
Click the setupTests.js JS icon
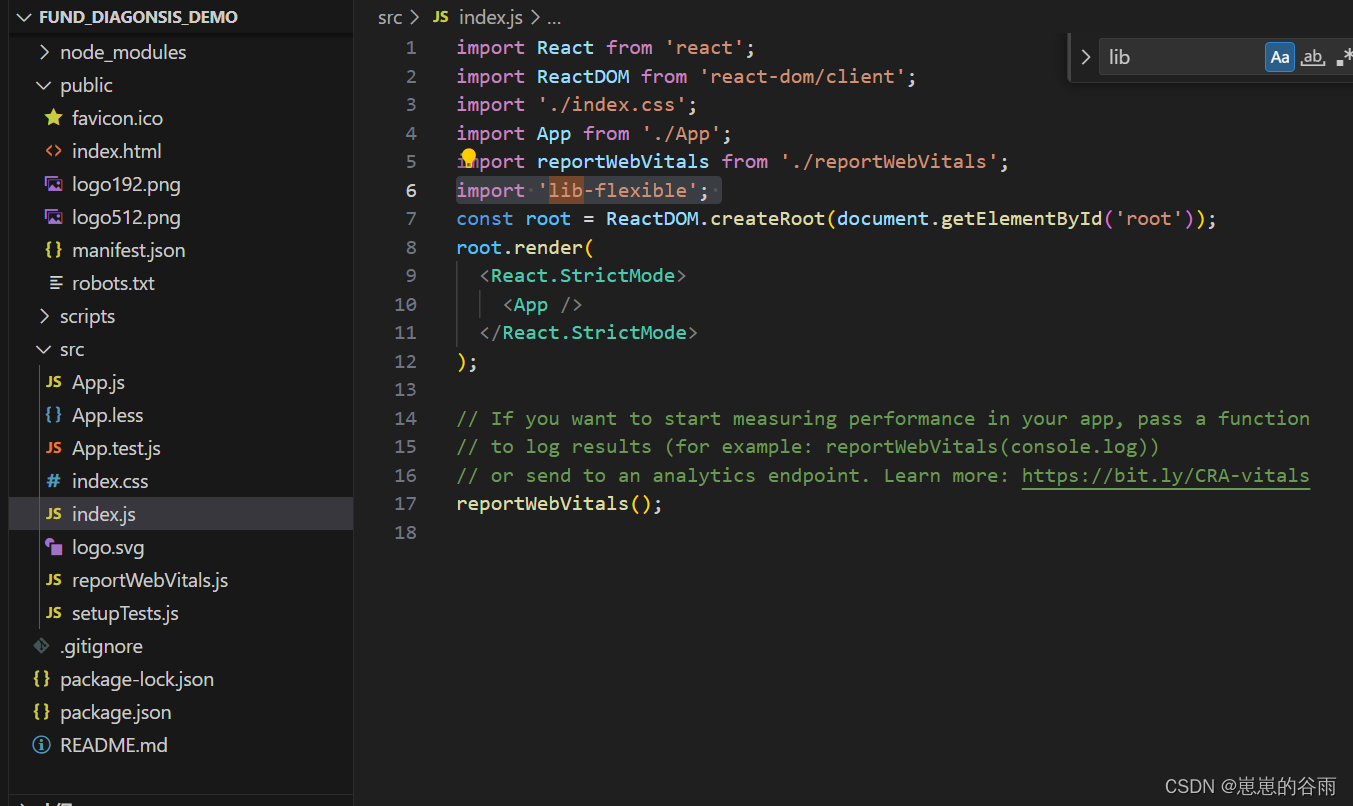tap(53, 613)
